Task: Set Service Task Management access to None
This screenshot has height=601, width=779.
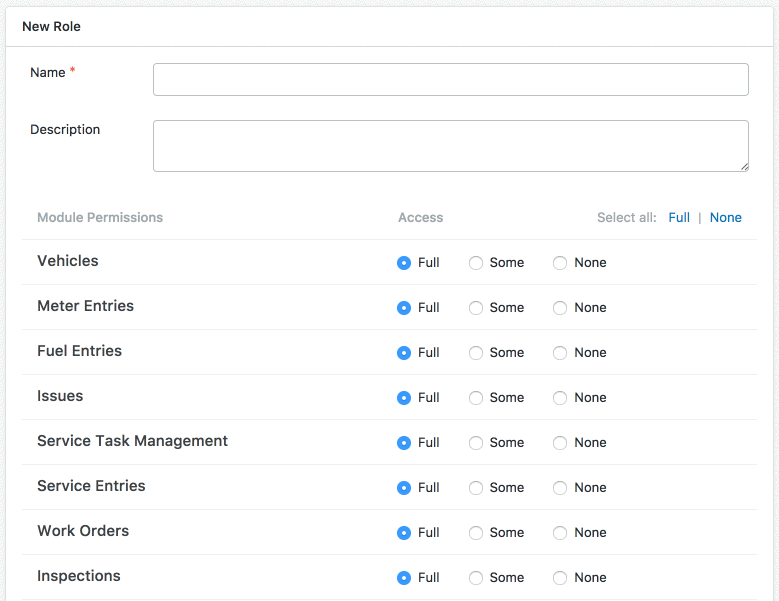Action: [x=560, y=443]
